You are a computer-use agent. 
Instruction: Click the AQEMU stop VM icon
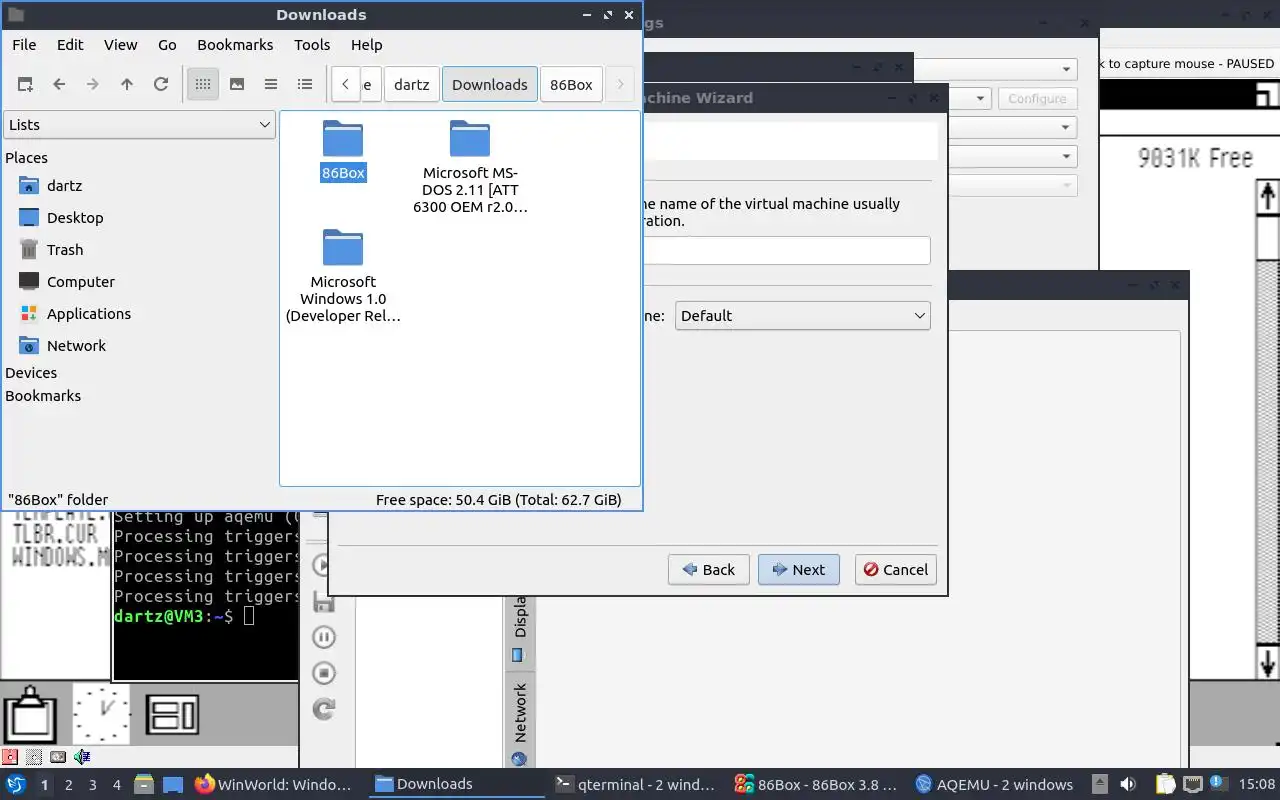coord(324,673)
